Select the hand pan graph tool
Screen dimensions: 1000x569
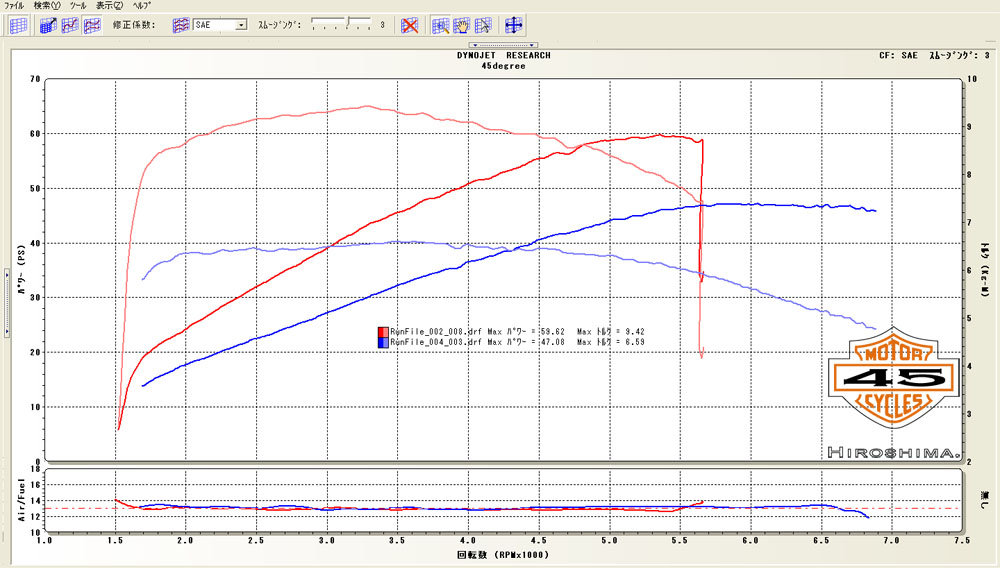pos(461,25)
